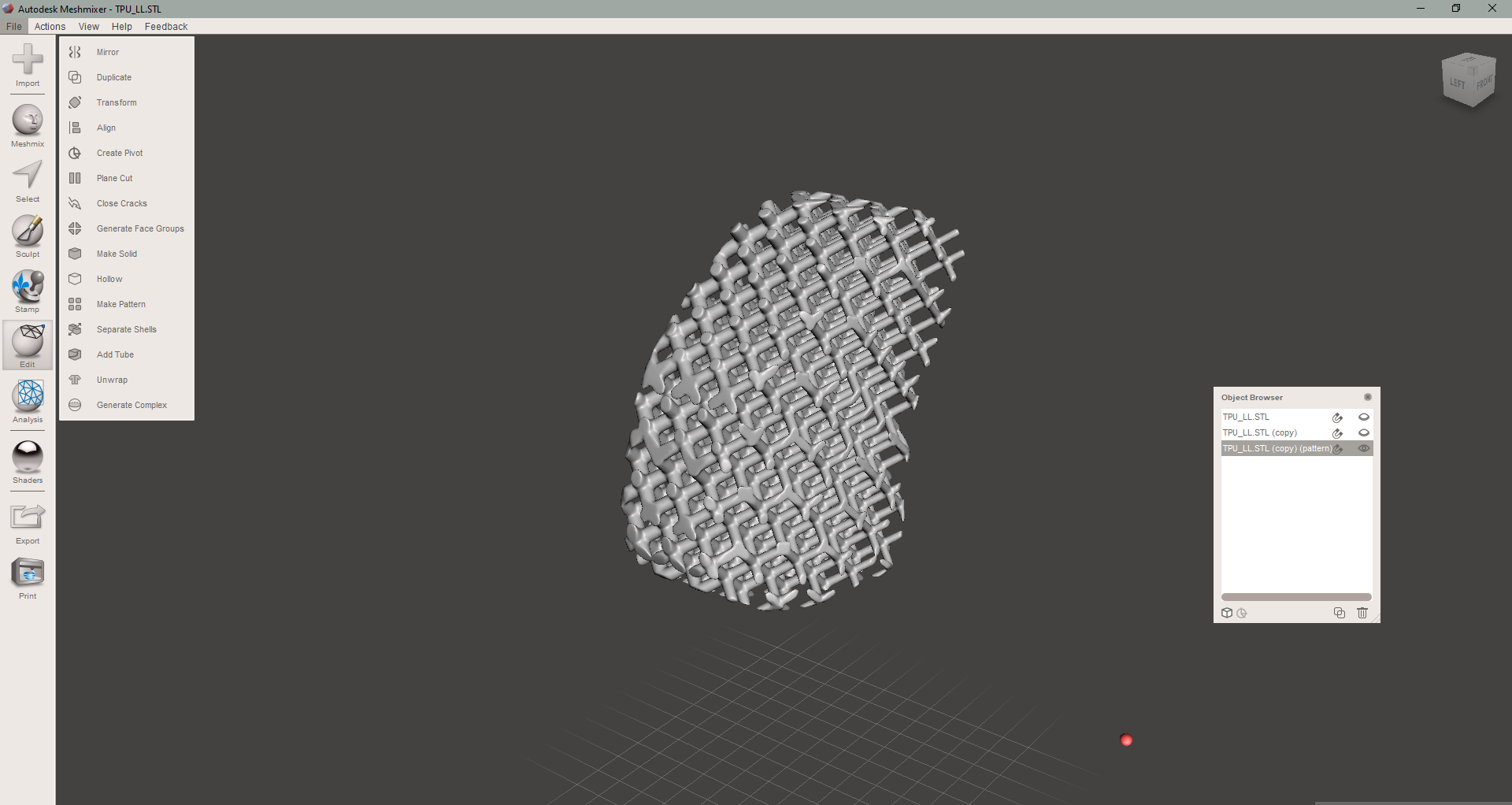Toggle pin on TPU_LL.STL (copy) (pattern)
This screenshot has width=1512, height=805.
pos(1338,448)
